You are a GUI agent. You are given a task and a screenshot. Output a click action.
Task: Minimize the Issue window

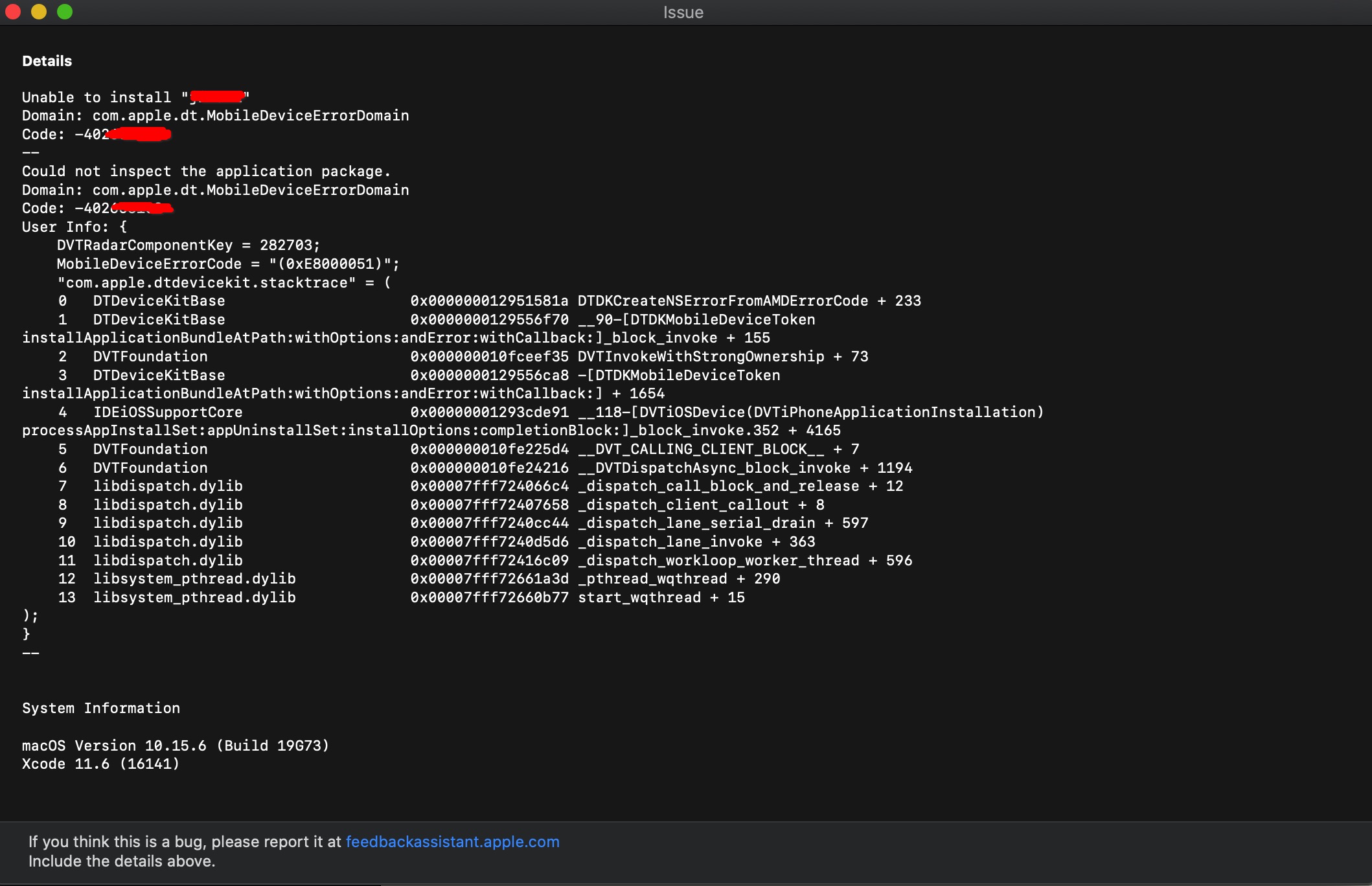click(39, 12)
